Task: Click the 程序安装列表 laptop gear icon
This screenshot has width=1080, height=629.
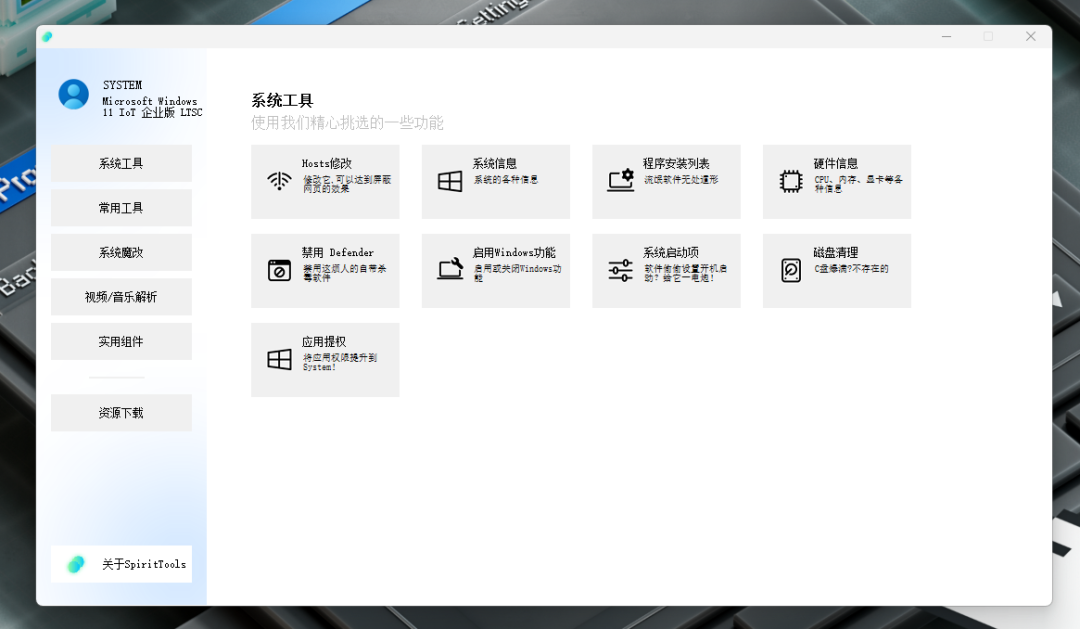Action: pos(621,181)
